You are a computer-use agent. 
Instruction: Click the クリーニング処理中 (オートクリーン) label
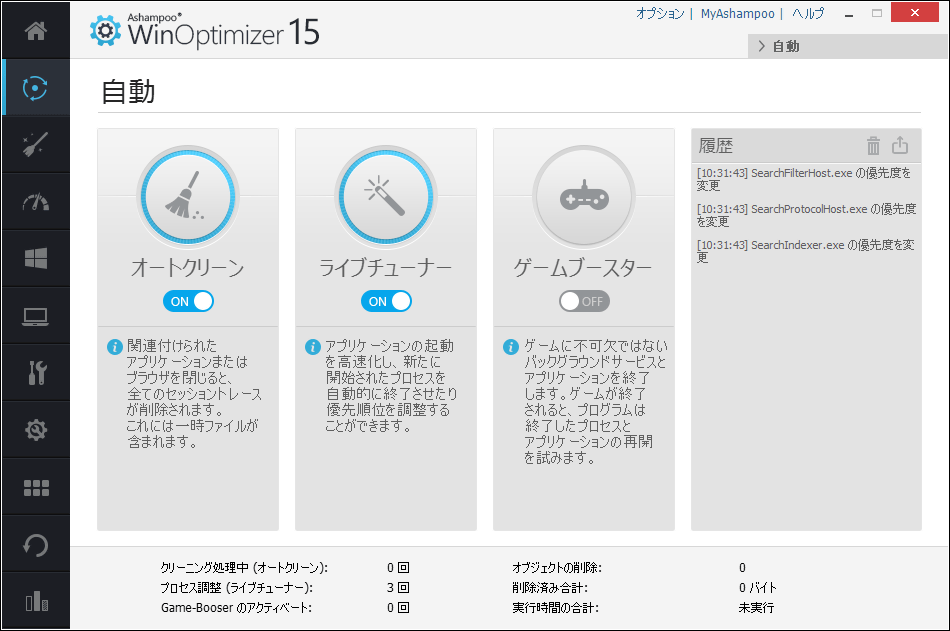point(244,567)
